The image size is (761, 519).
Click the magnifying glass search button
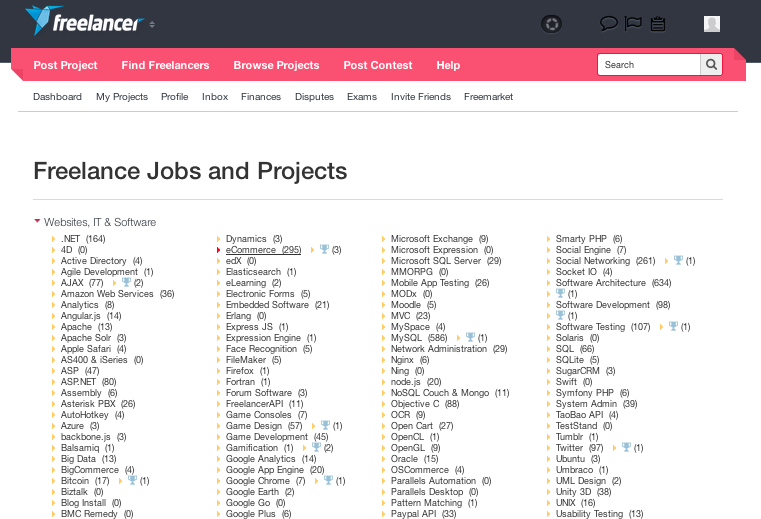tap(711, 65)
